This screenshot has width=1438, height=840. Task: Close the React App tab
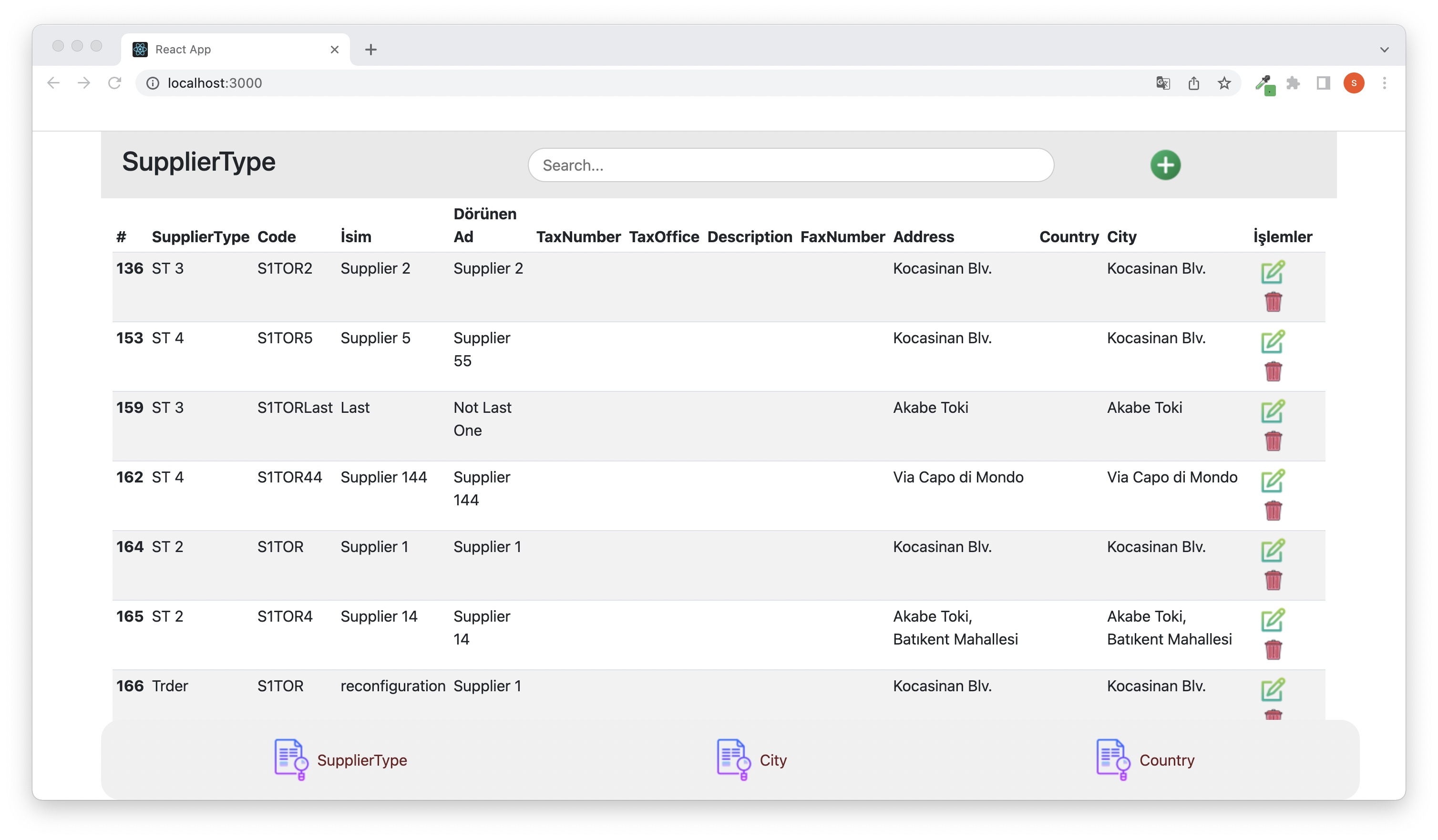click(x=334, y=50)
